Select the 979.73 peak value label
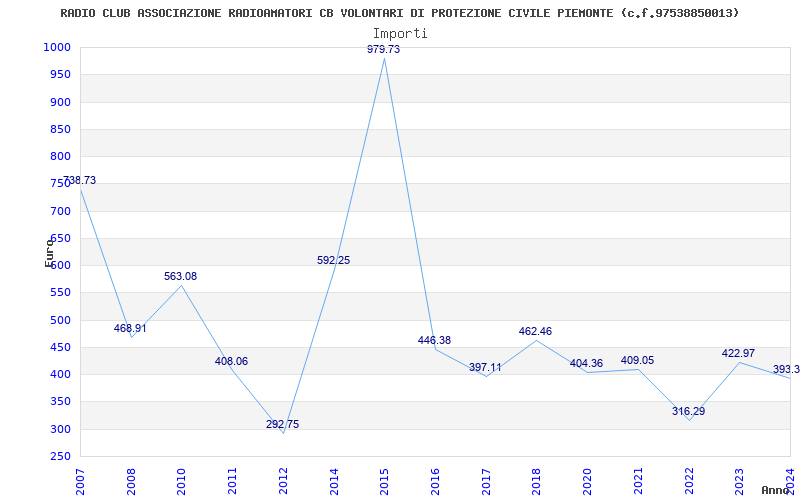The width and height of the screenshot is (800, 500). tap(384, 49)
